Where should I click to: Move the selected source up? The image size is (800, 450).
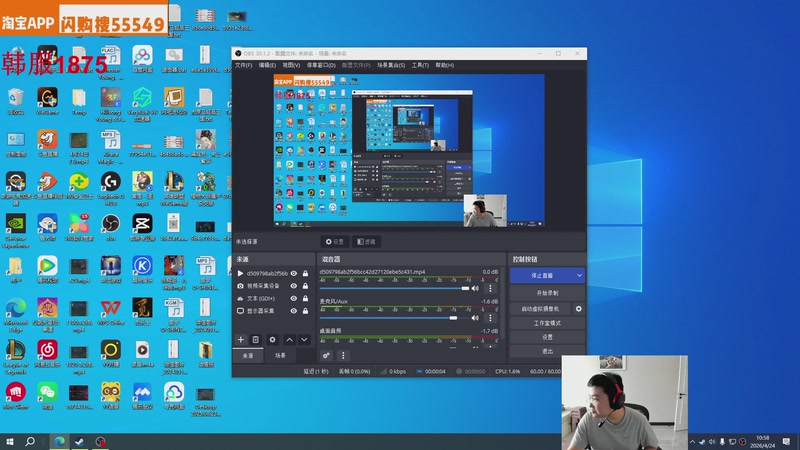click(289, 339)
